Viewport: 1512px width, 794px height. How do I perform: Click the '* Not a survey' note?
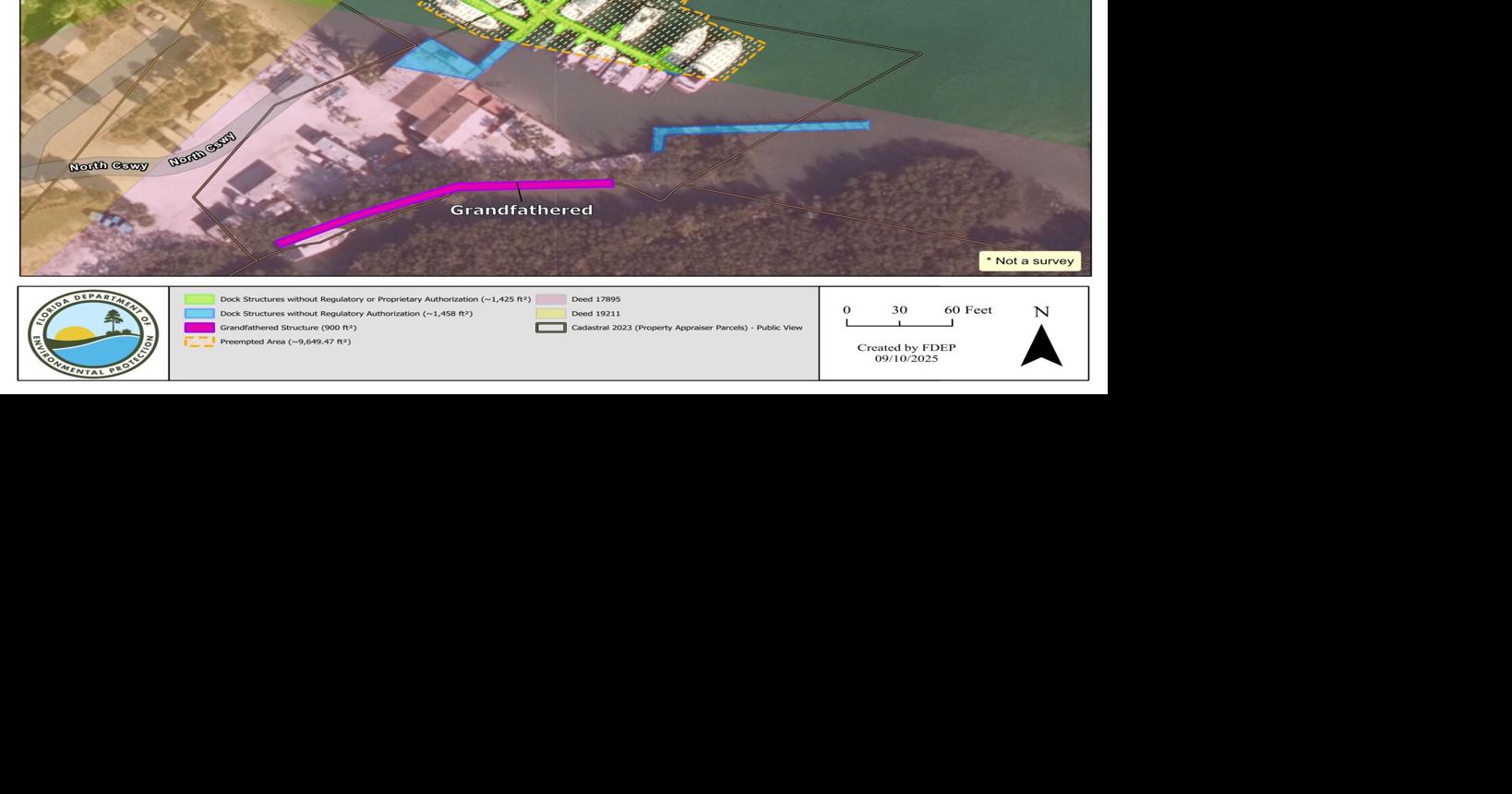click(1030, 260)
